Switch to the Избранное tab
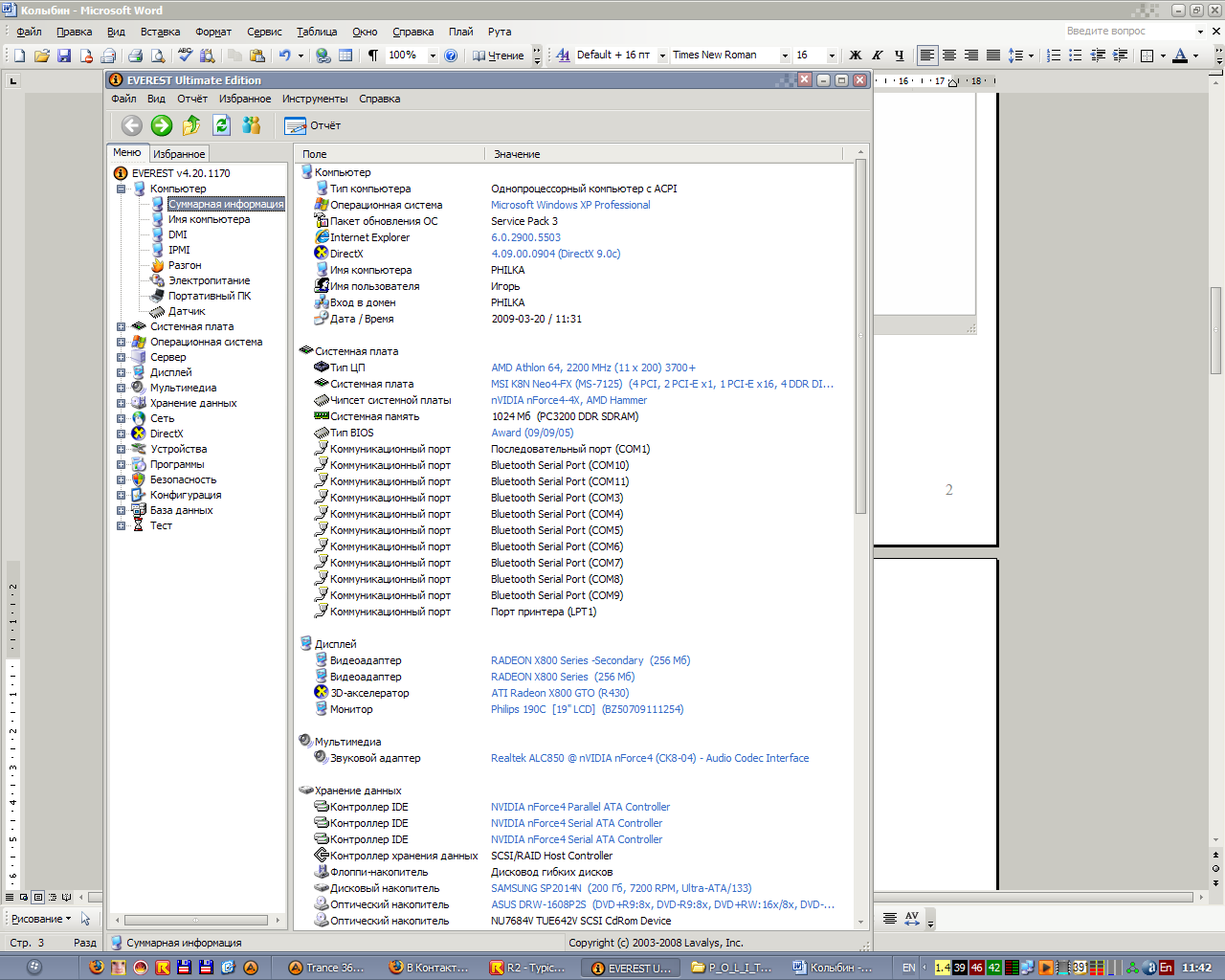1225x980 pixels. (179, 153)
